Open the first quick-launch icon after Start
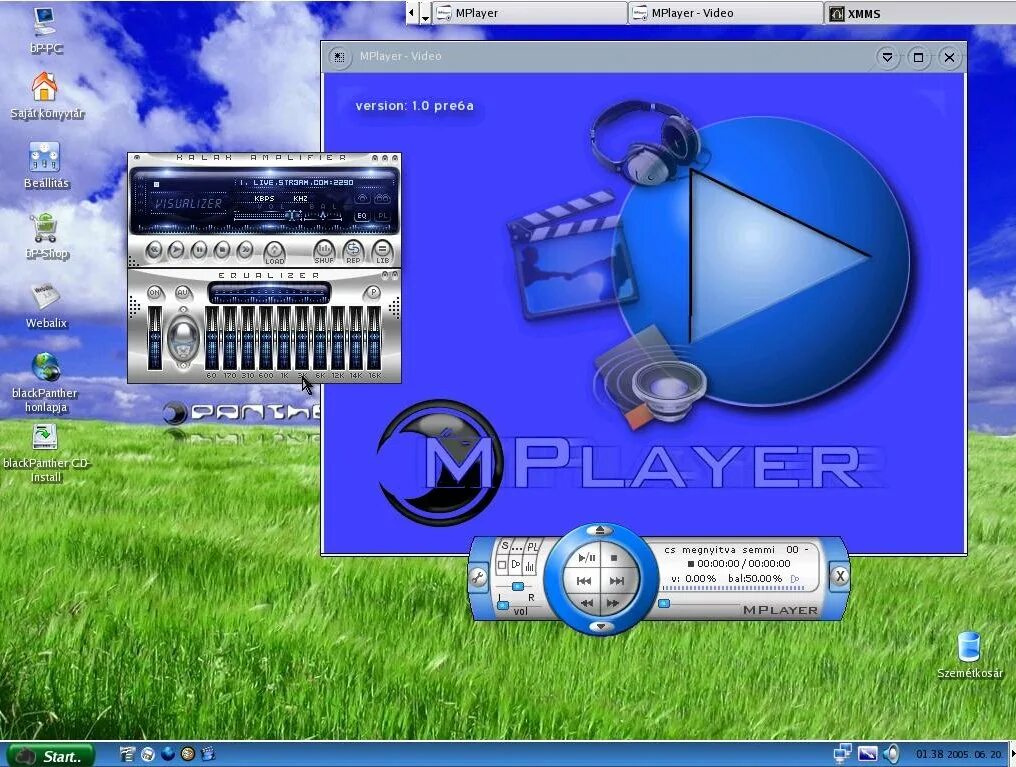 [x=127, y=754]
